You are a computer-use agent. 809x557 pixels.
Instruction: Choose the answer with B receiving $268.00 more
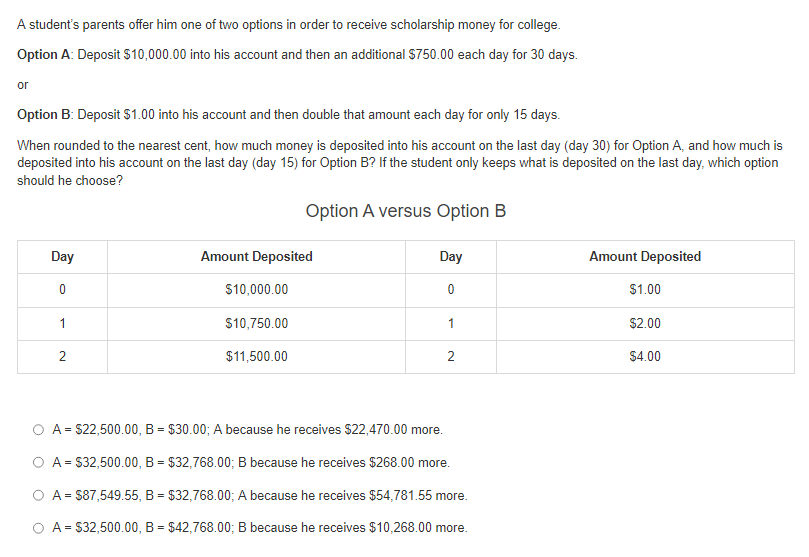[x=39, y=463]
